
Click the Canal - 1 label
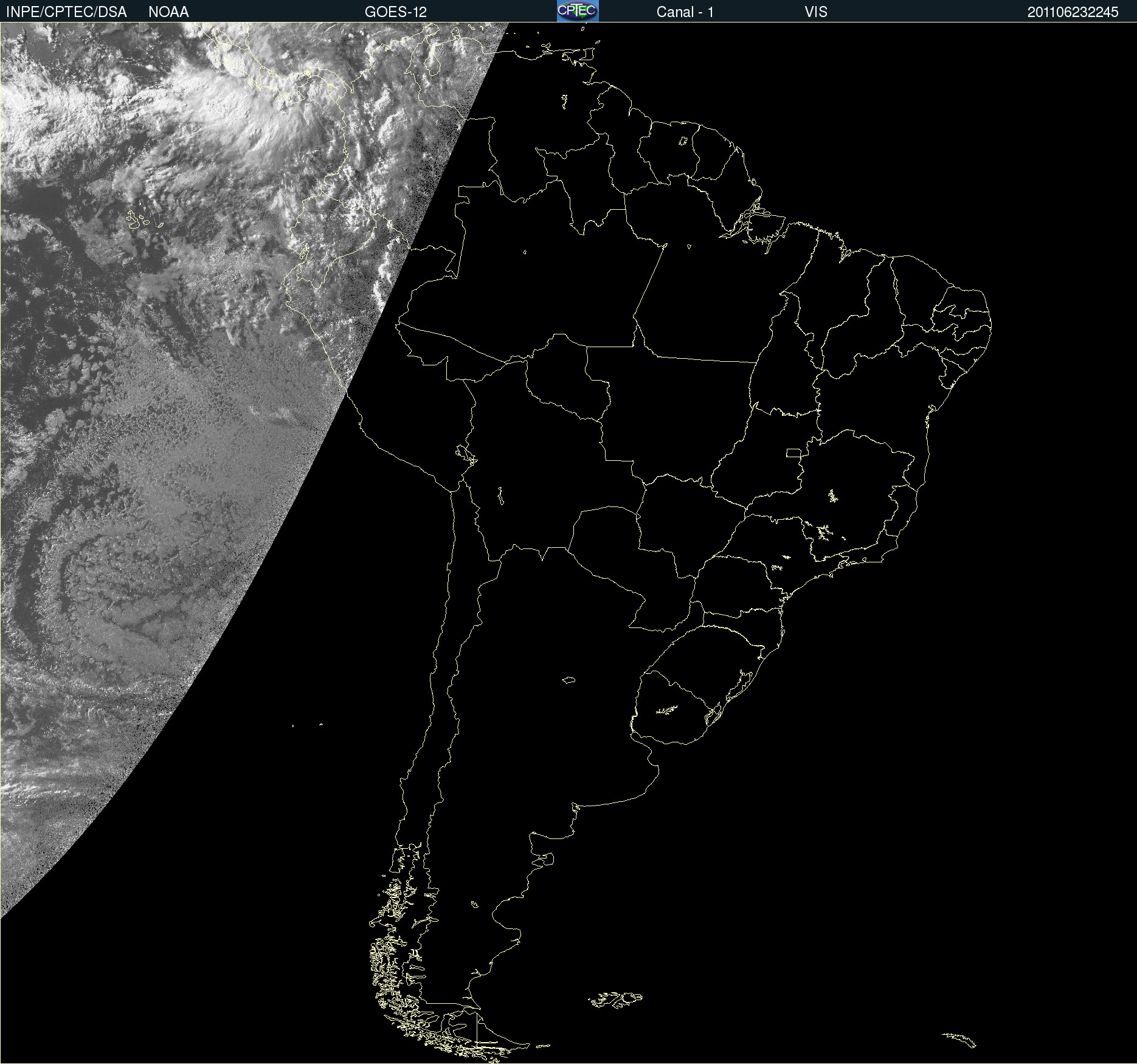click(685, 12)
